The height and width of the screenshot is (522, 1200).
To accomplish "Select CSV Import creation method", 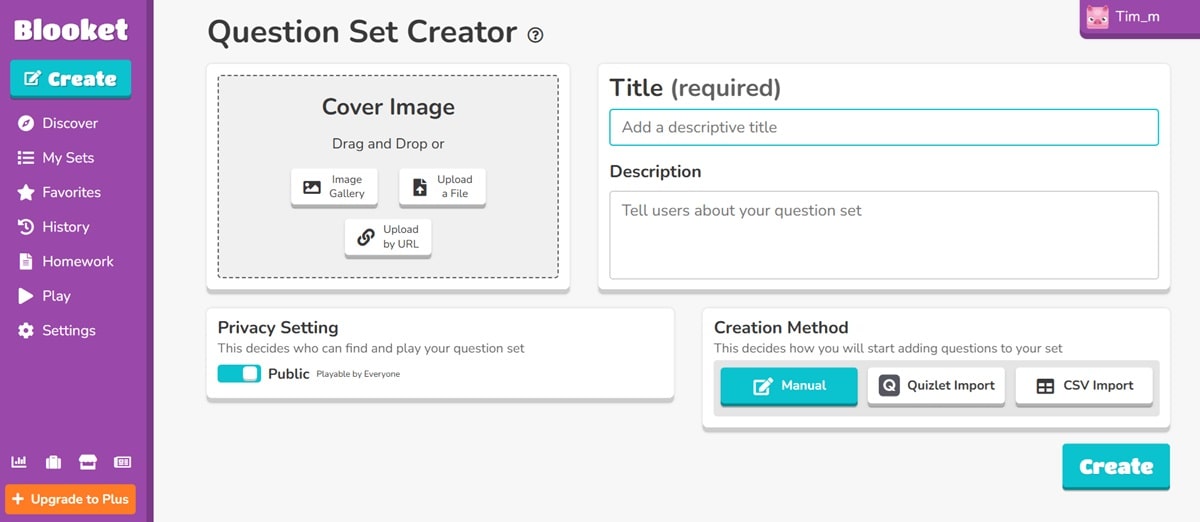I will point(1084,385).
